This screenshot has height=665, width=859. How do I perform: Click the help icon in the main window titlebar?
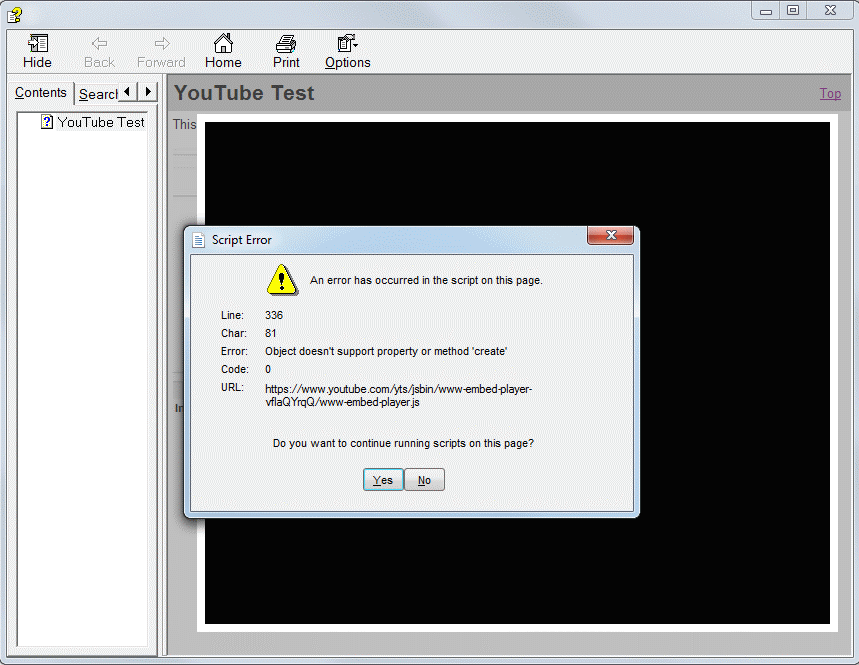(x=14, y=14)
